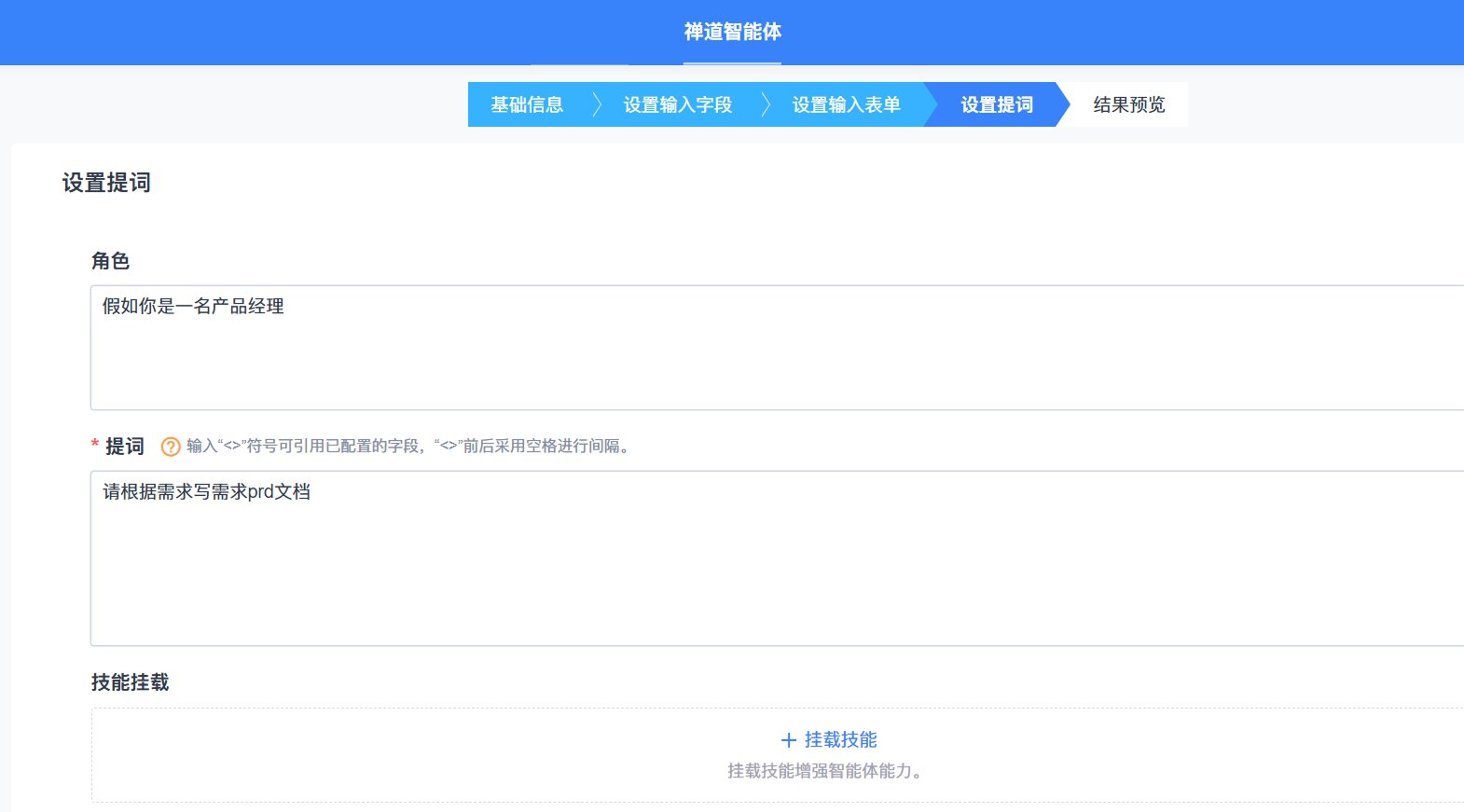This screenshot has width=1464, height=812.
Task: Go to the 基础信息 step
Action: tap(527, 104)
